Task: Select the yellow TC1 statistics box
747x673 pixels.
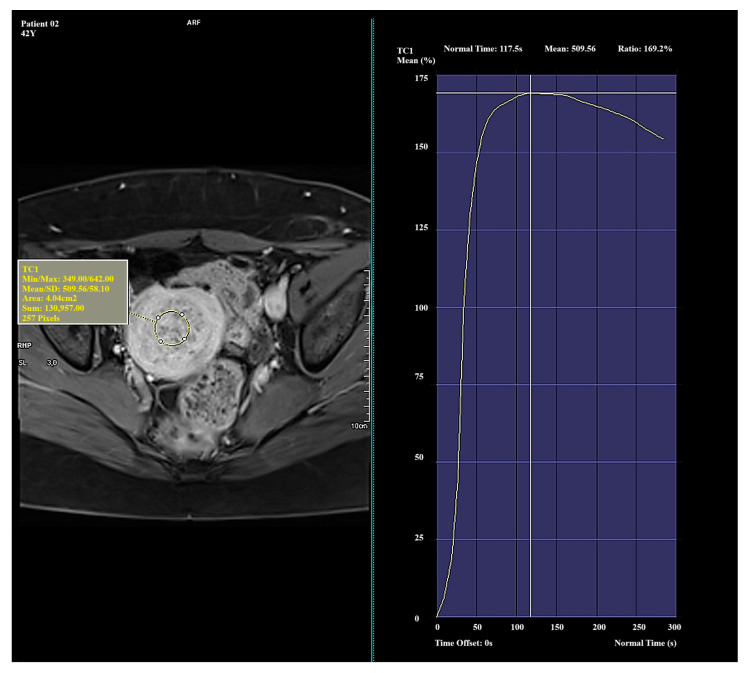Action: pos(73,292)
